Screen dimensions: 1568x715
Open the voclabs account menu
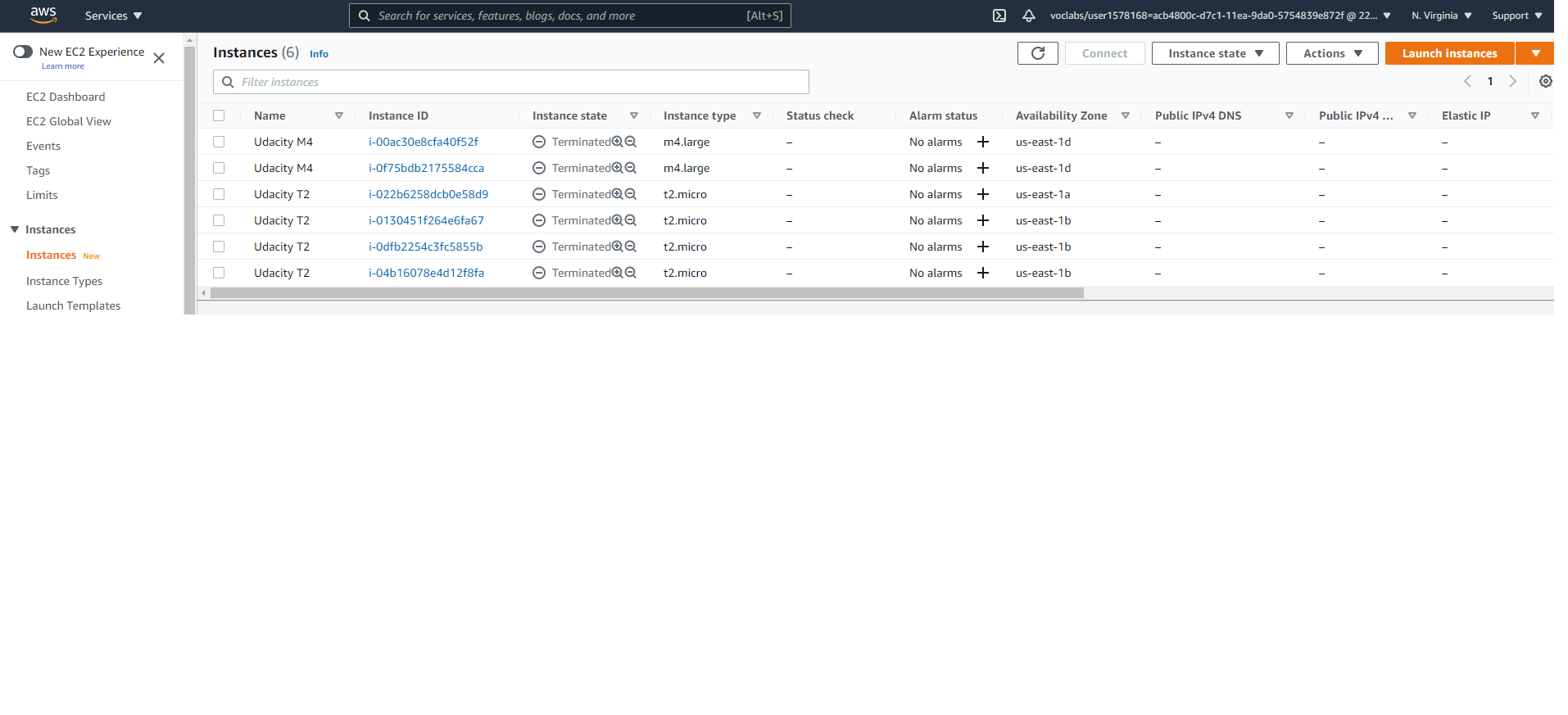point(1221,16)
